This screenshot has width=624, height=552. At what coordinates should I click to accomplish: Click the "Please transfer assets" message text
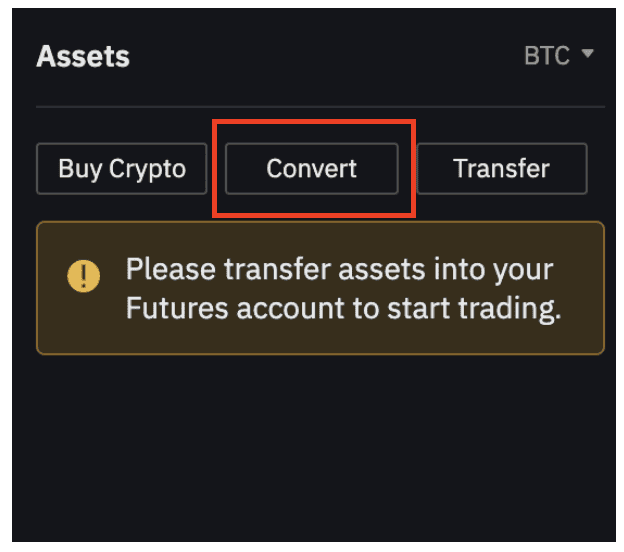tap(339, 269)
